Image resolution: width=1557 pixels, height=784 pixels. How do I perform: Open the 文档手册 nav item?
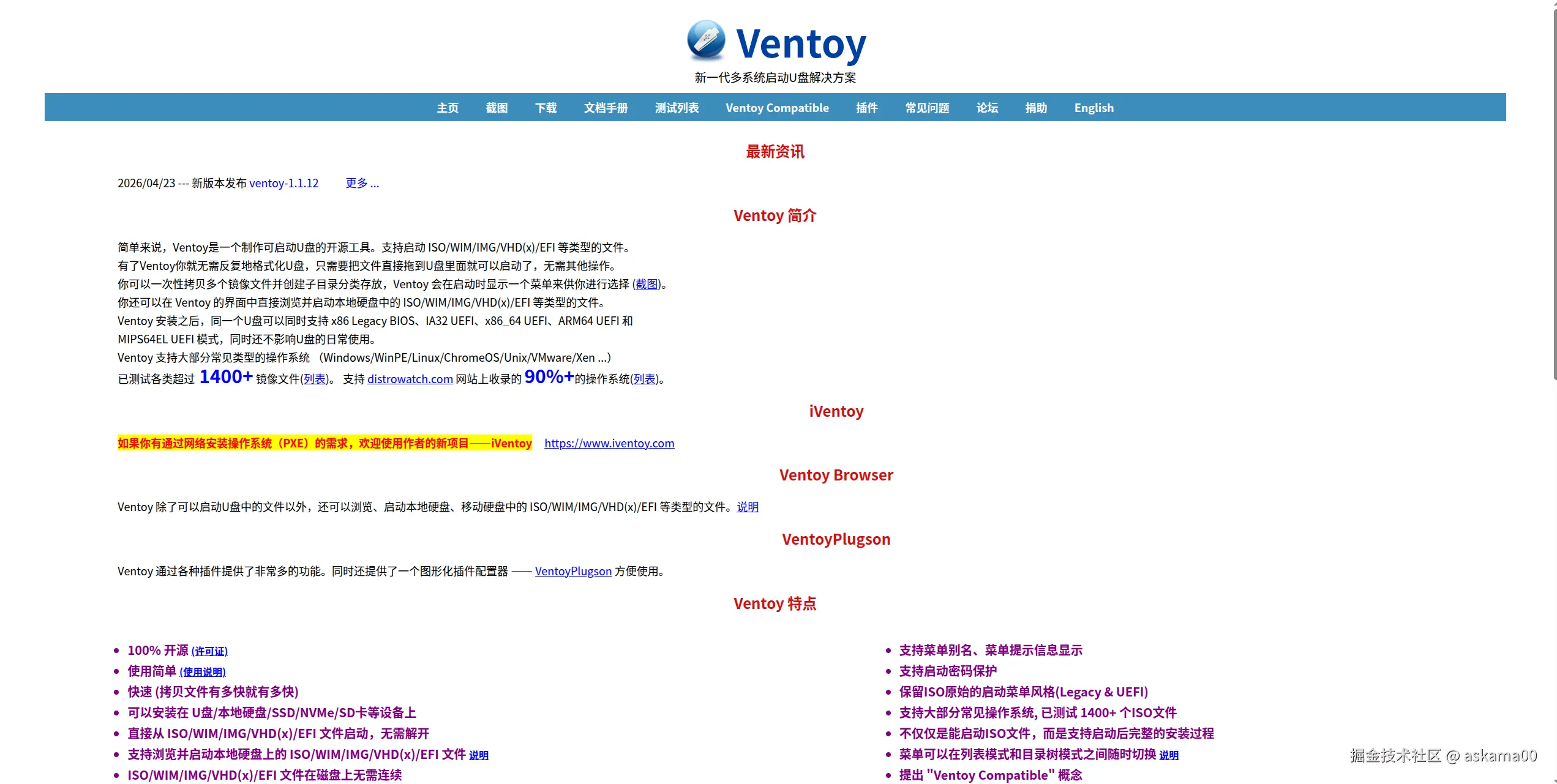[x=606, y=108]
